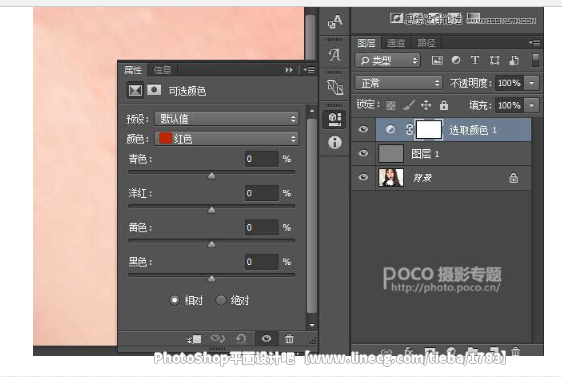Viewport: 562px width, 377px height.
Task: Open the 类型 layer filter dropdown
Action: coord(387,60)
